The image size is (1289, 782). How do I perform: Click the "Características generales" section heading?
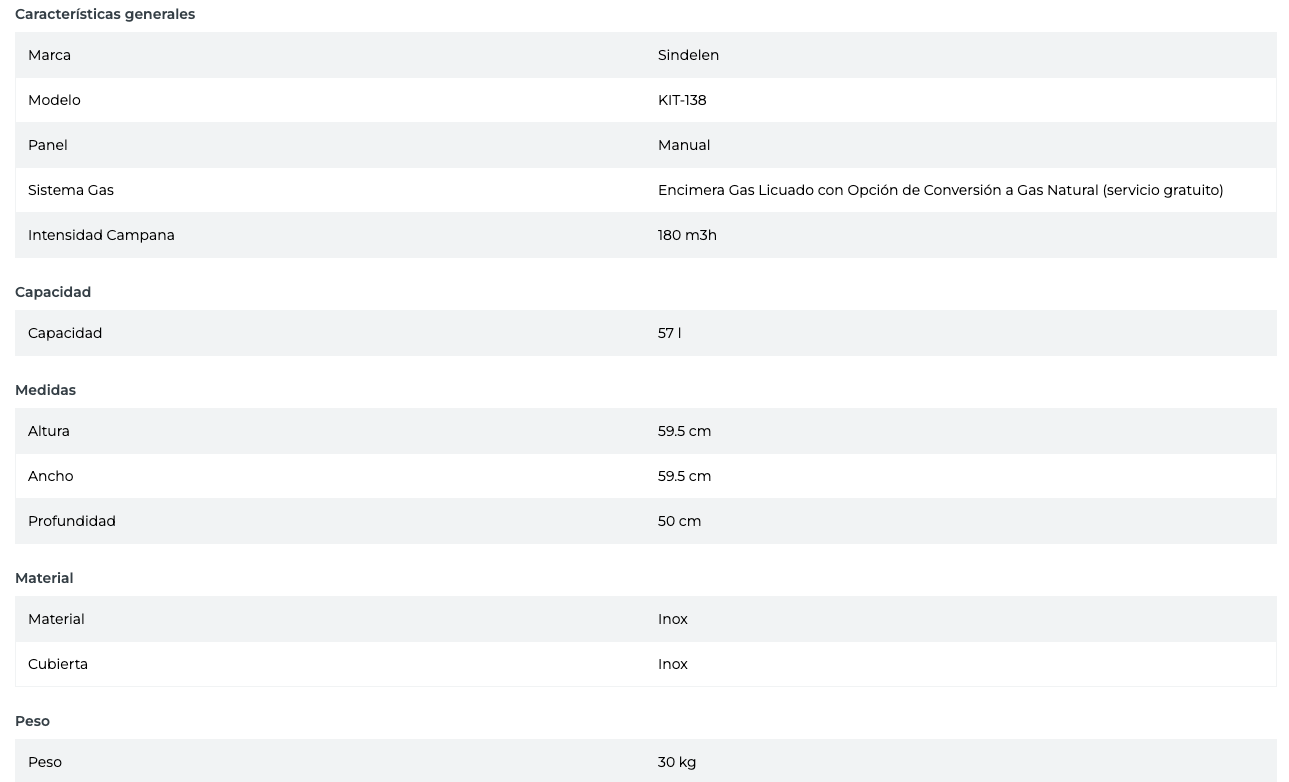click(x=105, y=14)
